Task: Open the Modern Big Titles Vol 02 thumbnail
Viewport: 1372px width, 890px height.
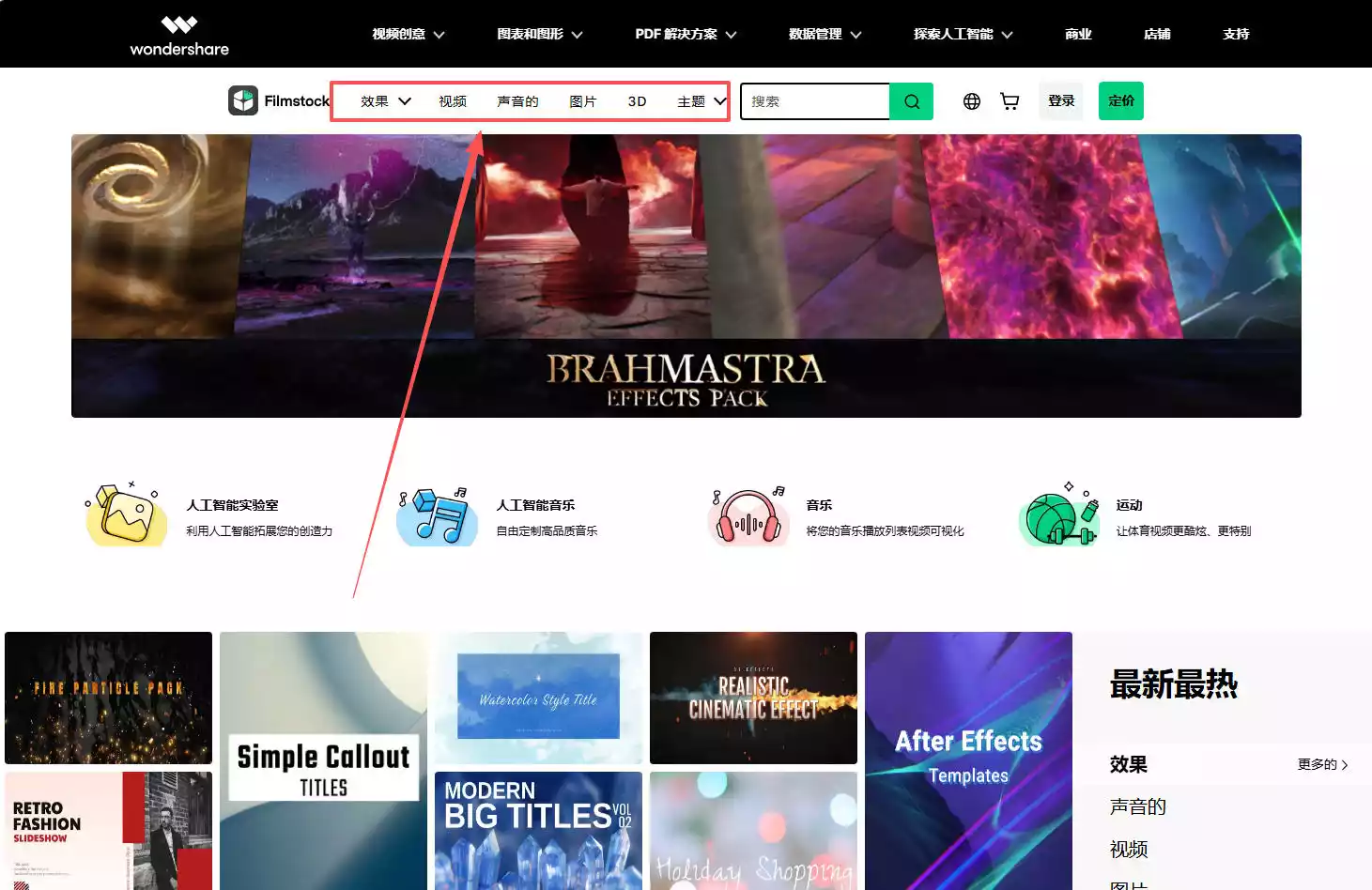Action: [539, 831]
